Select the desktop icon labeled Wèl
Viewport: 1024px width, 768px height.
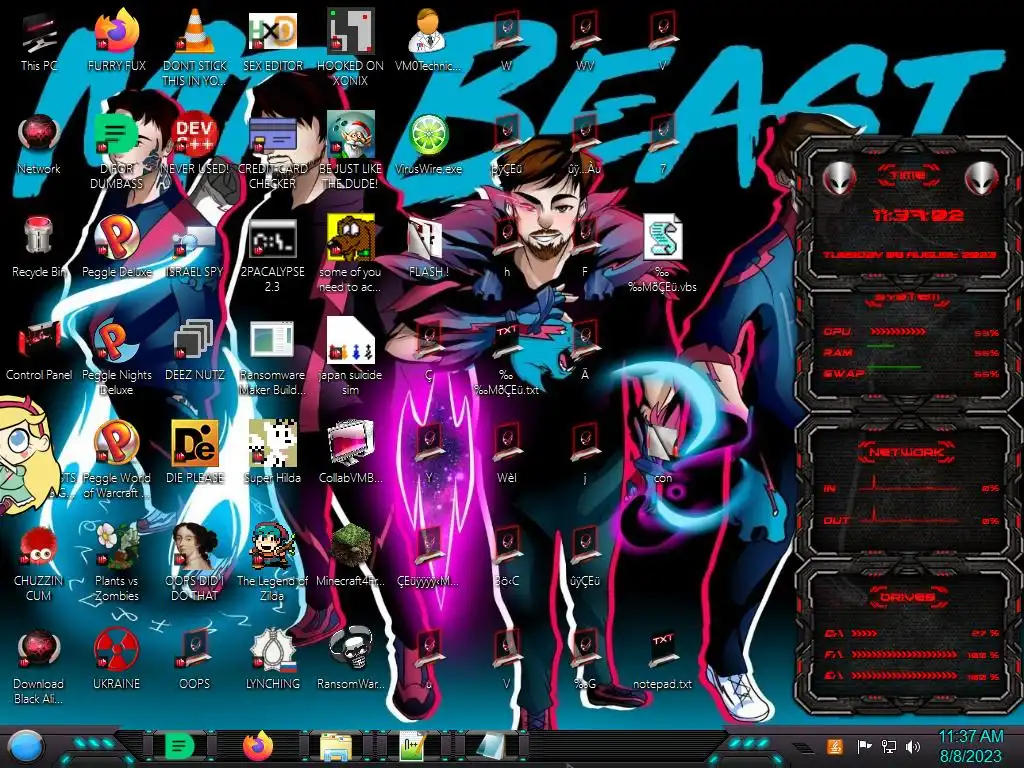507,453
